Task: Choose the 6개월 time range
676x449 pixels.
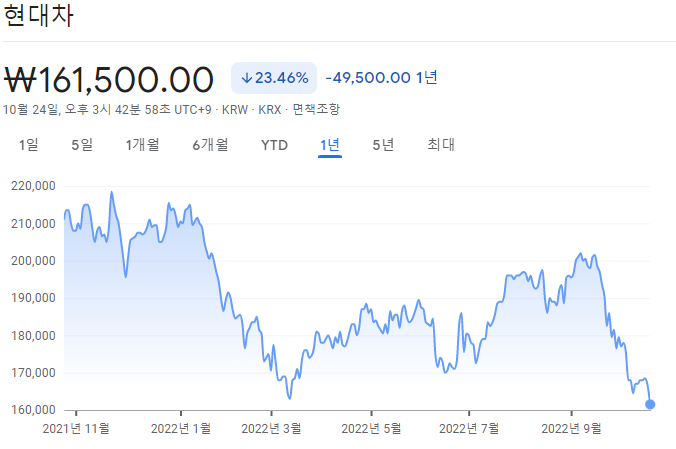Action: [x=210, y=145]
